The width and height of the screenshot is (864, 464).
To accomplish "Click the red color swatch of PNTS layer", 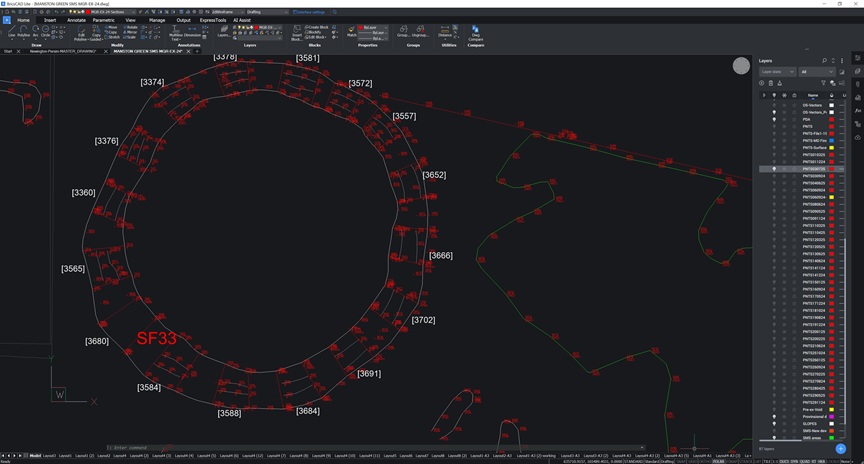I will (x=831, y=126).
